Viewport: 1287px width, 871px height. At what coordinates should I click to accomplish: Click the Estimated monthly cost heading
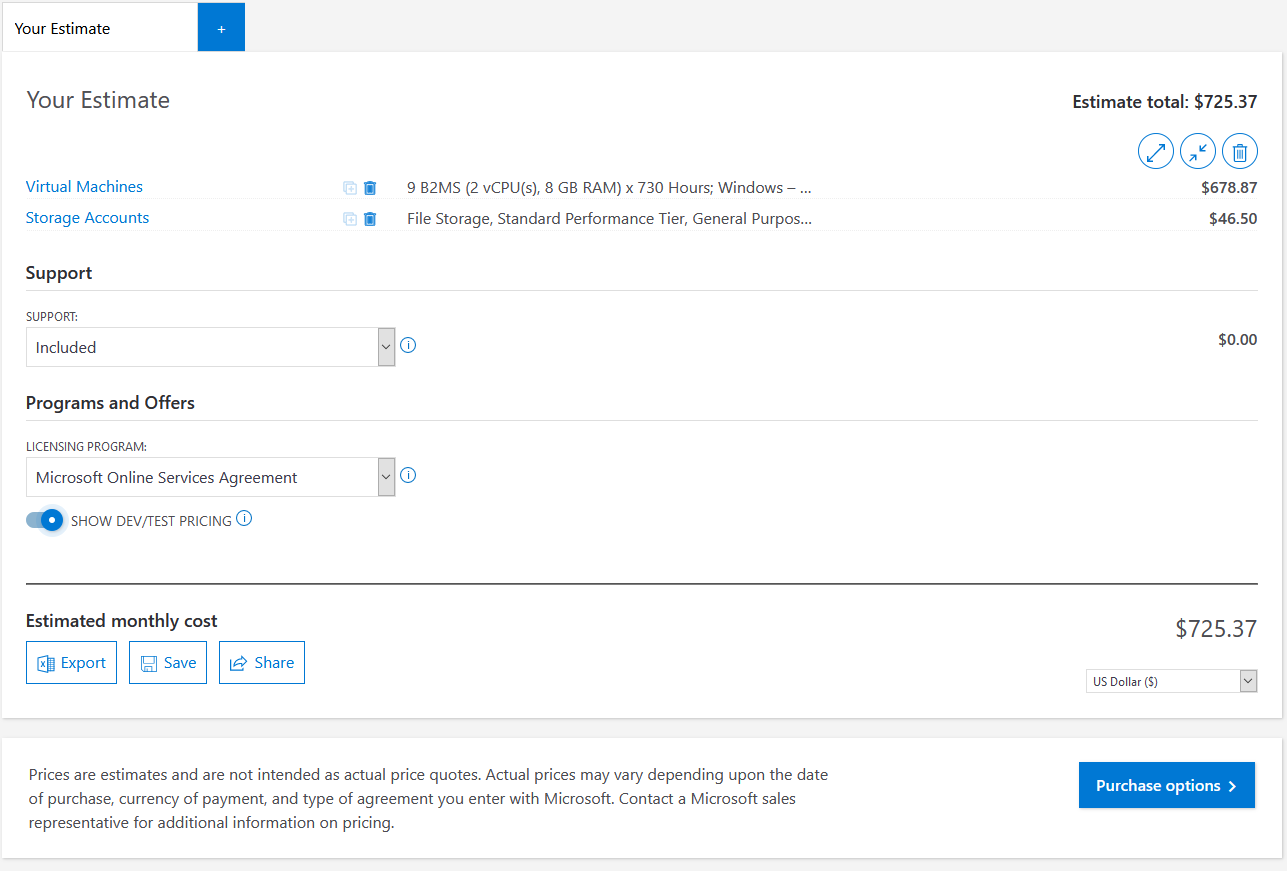click(x=122, y=621)
